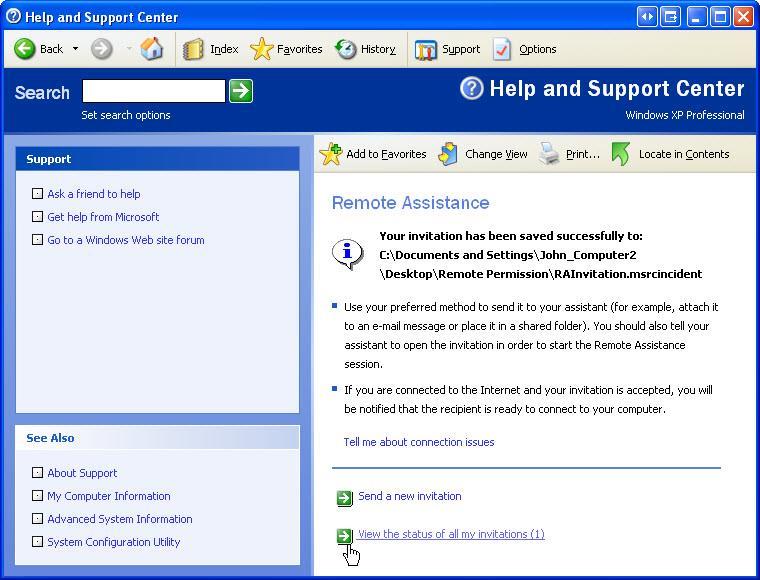
Task: Click Locate in Contents label
Action: pos(684,154)
